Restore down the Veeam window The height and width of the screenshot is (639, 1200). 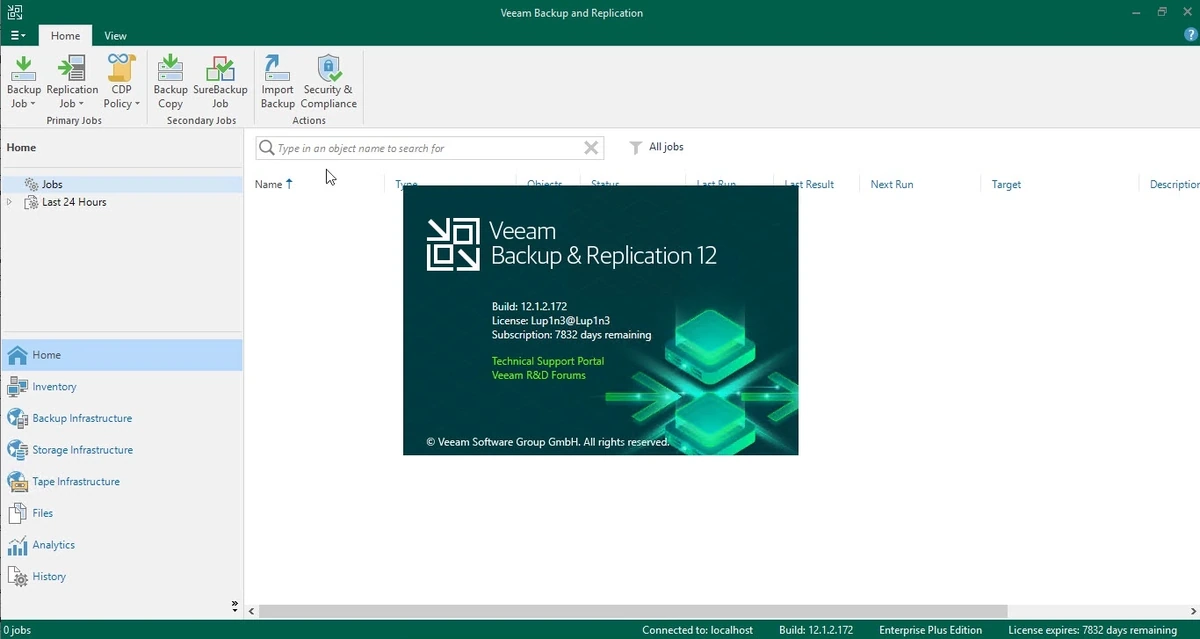tap(1162, 12)
